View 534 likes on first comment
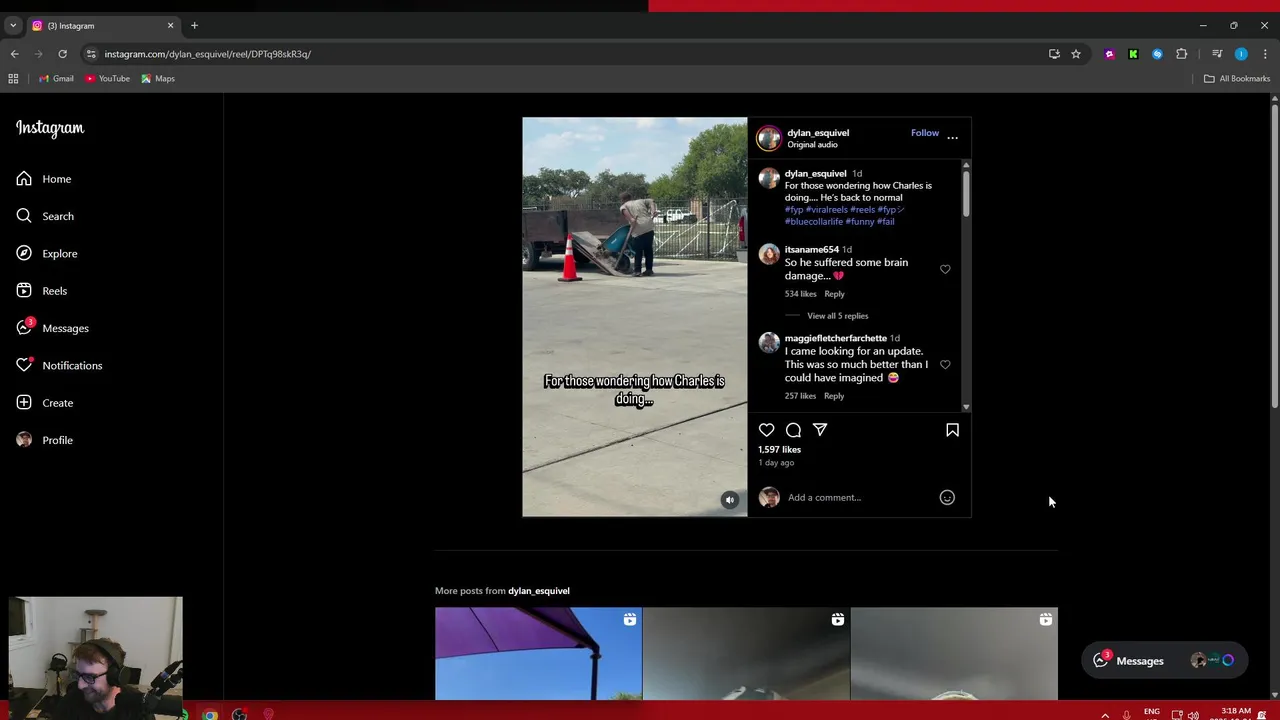The height and width of the screenshot is (720, 1280). (800, 294)
